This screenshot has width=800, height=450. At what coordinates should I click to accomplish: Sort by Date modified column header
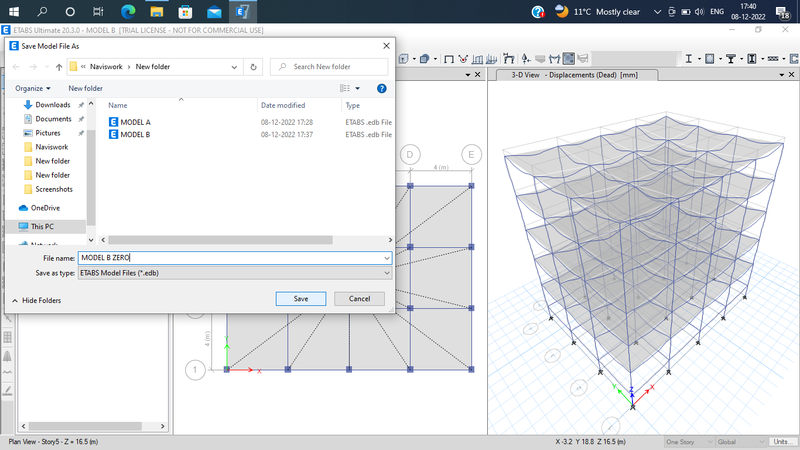pyautogui.click(x=283, y=105)
